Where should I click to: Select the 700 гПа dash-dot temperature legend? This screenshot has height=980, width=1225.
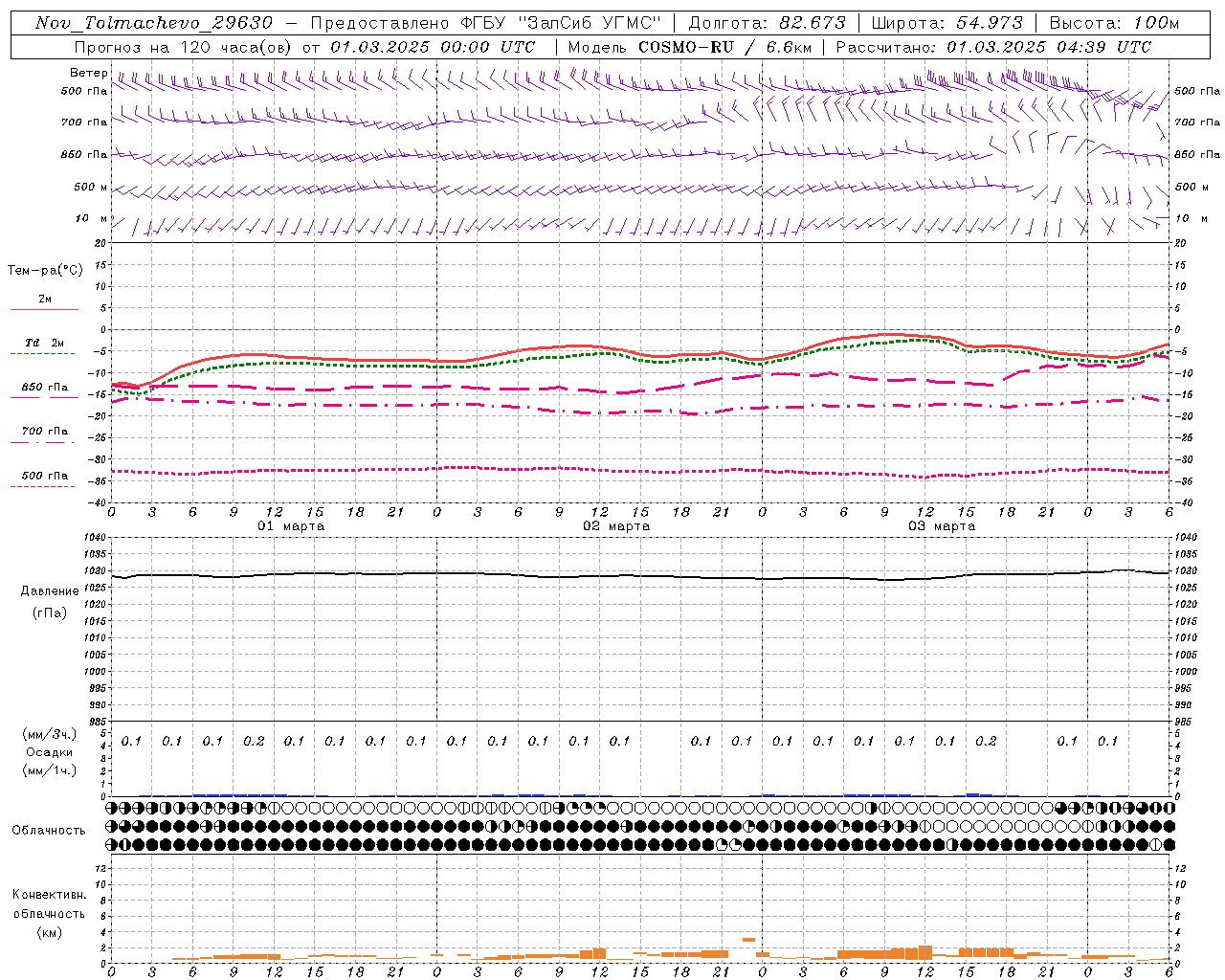pos(44,435)
